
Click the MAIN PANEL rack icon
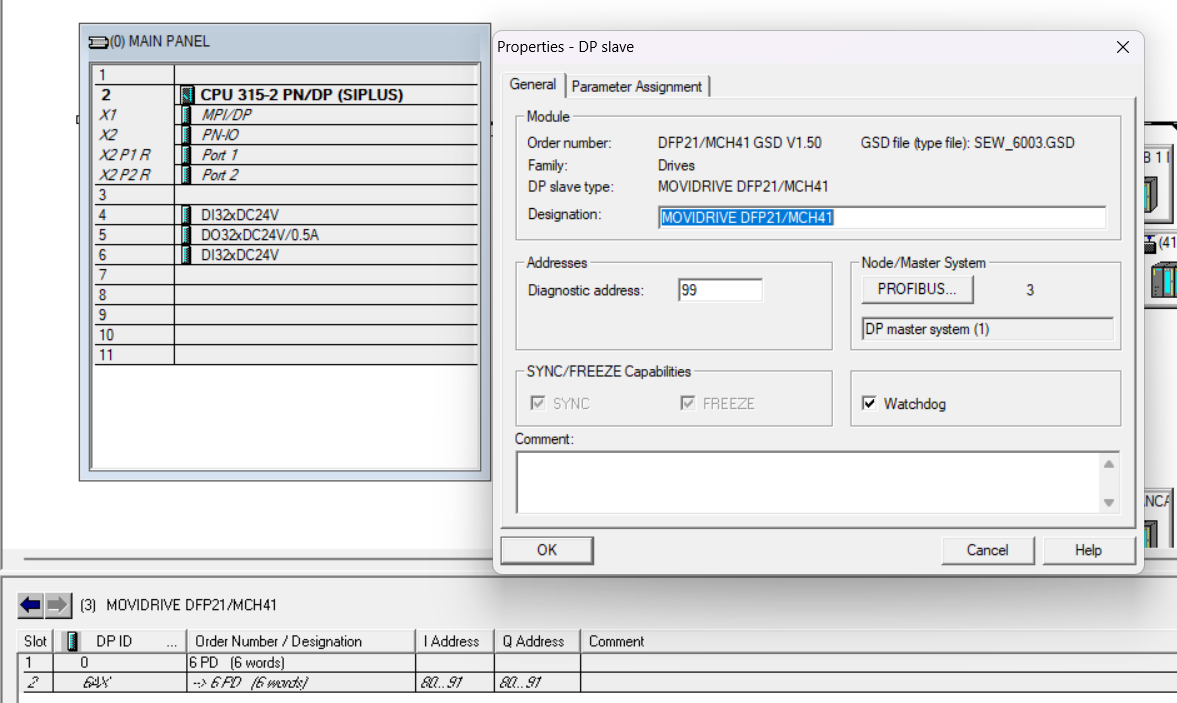click(x=98, y=42)
